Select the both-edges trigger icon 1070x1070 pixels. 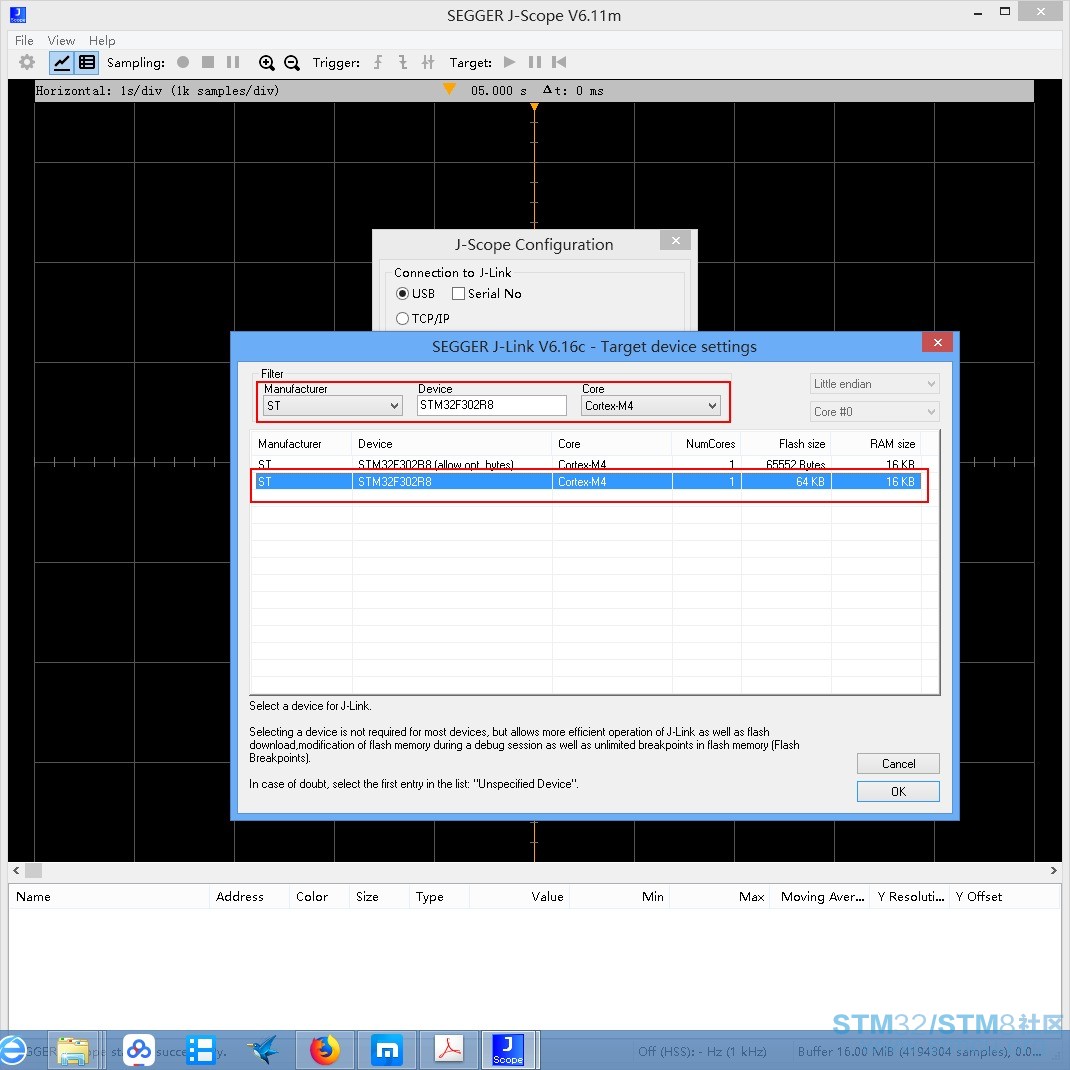point(428,63)
